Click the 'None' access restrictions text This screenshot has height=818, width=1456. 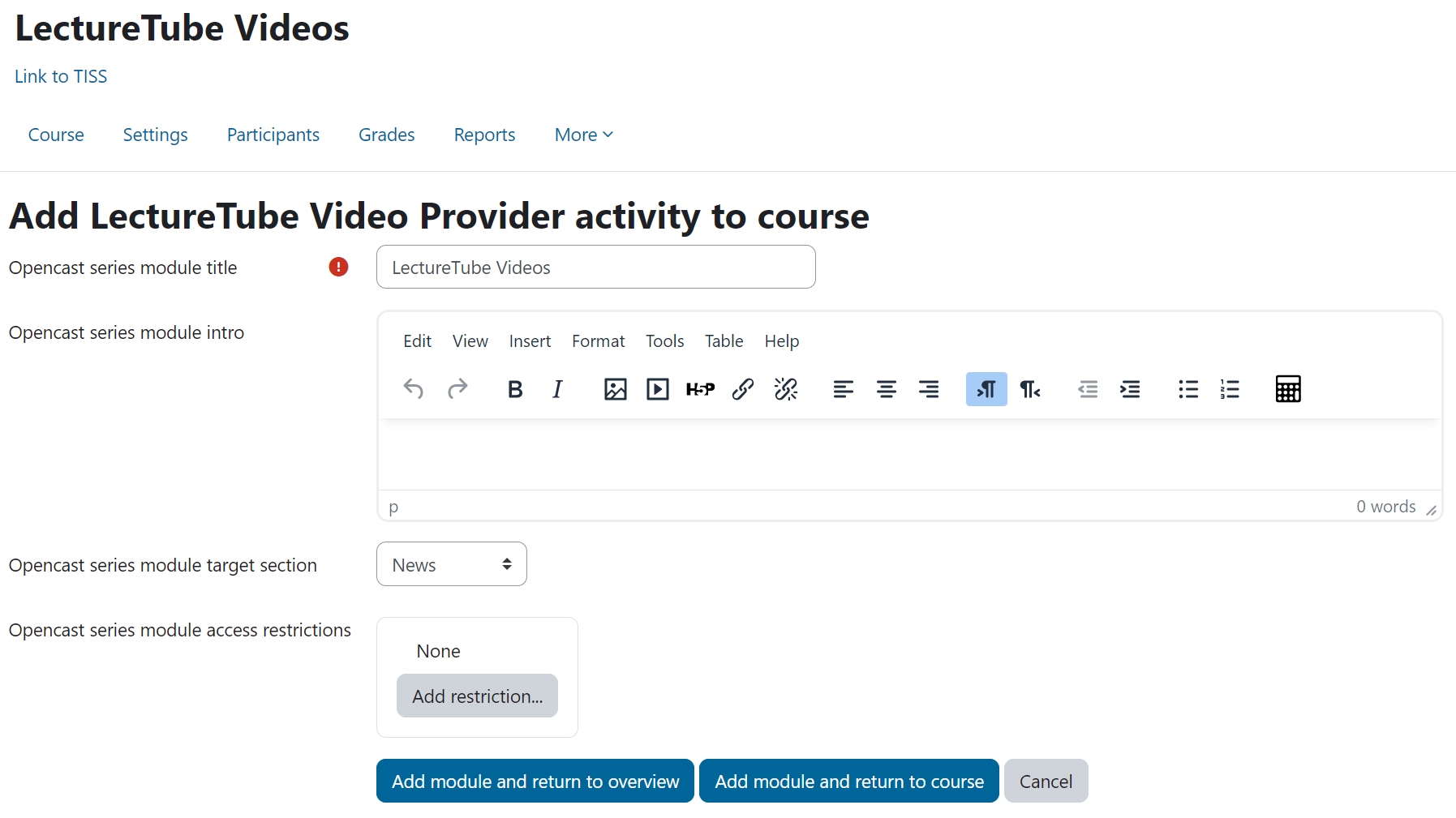coord(438,651)
